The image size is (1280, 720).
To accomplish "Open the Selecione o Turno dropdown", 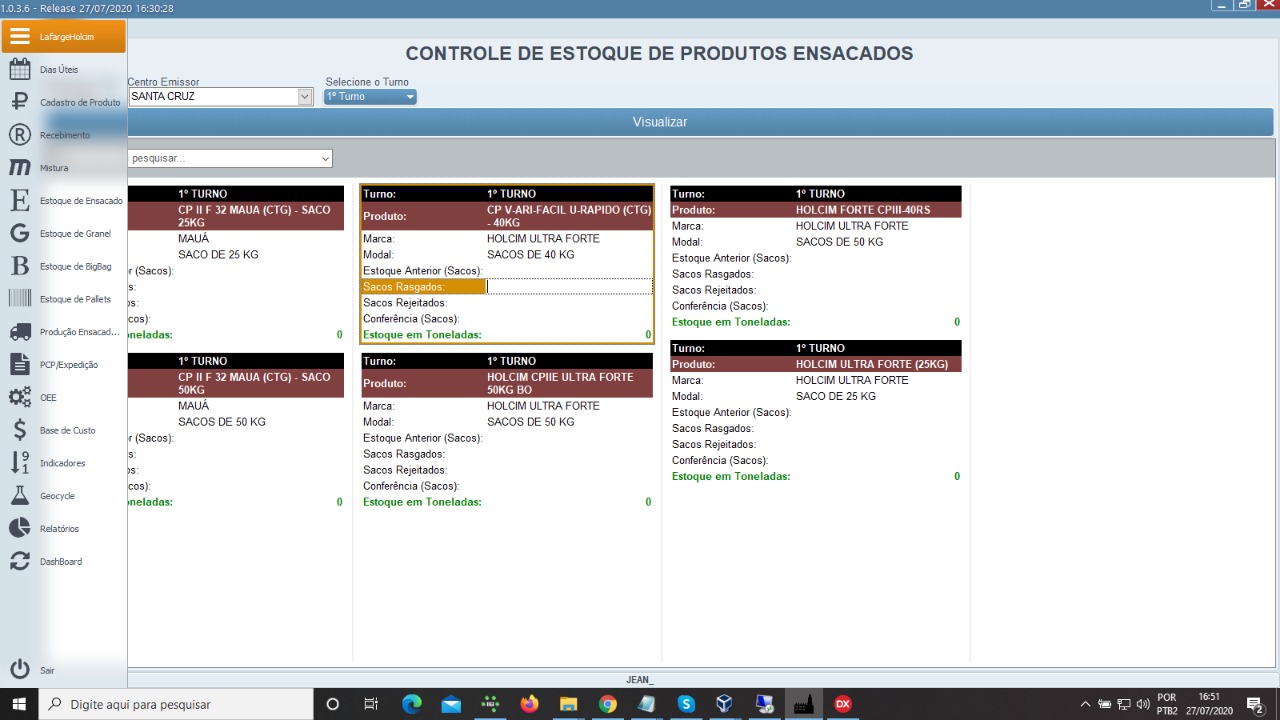I will coord(410,97).
